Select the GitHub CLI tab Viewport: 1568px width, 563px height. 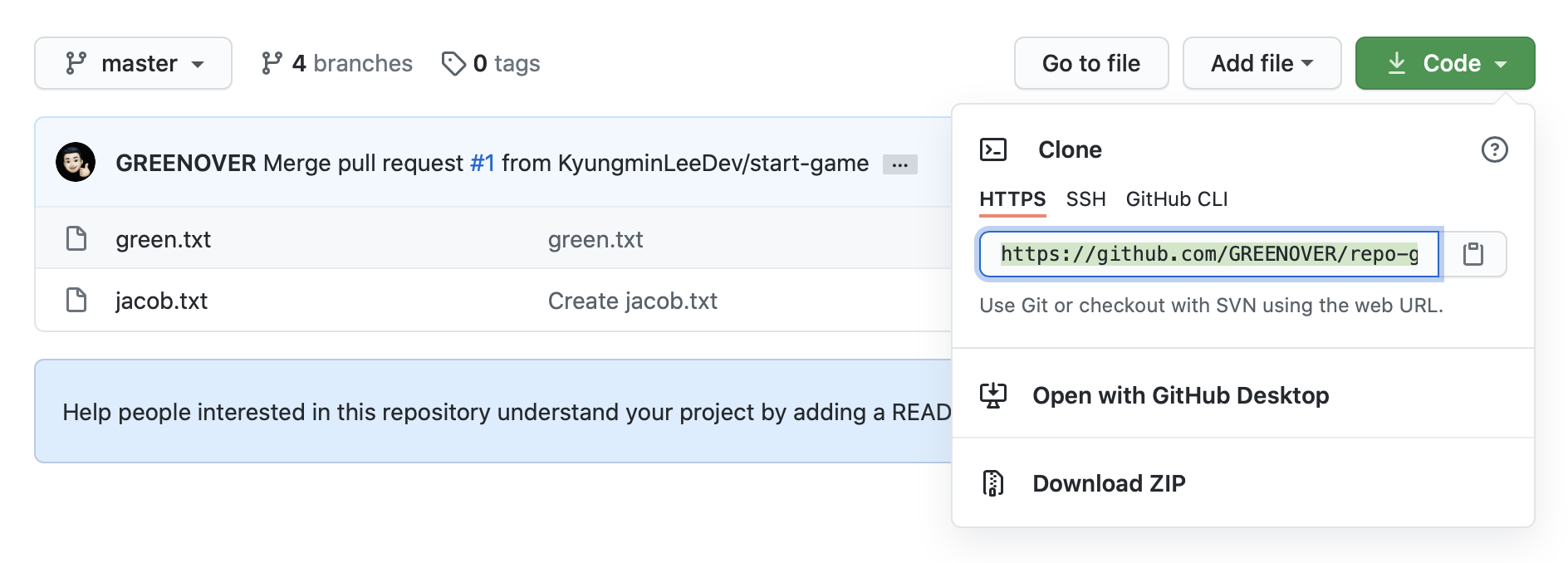coord(1176,199)
